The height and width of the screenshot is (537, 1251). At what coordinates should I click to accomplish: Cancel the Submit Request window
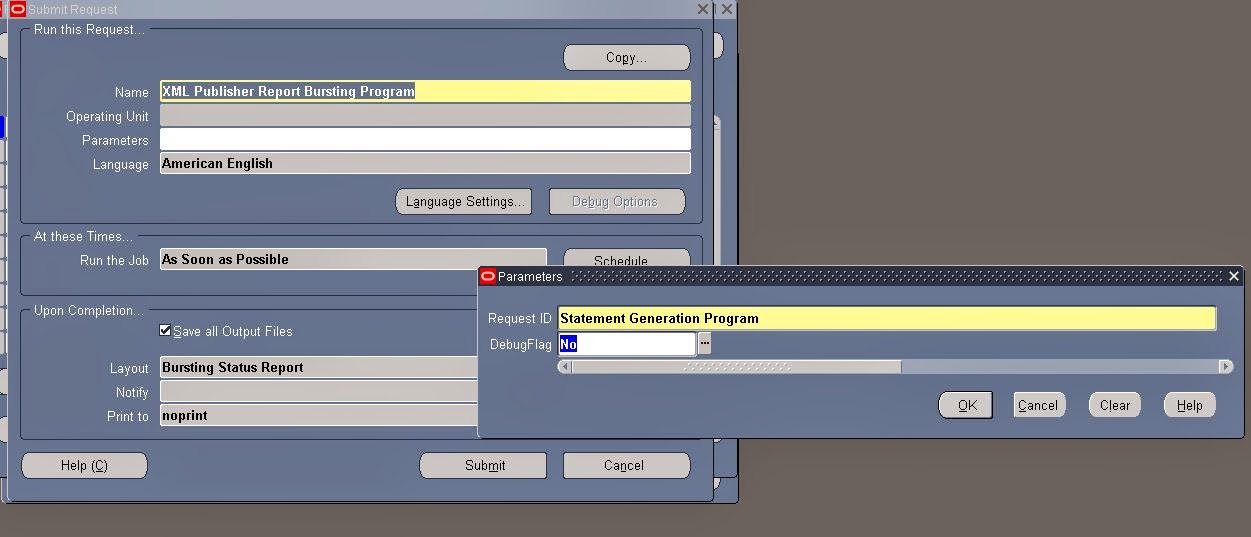[626, 465]
